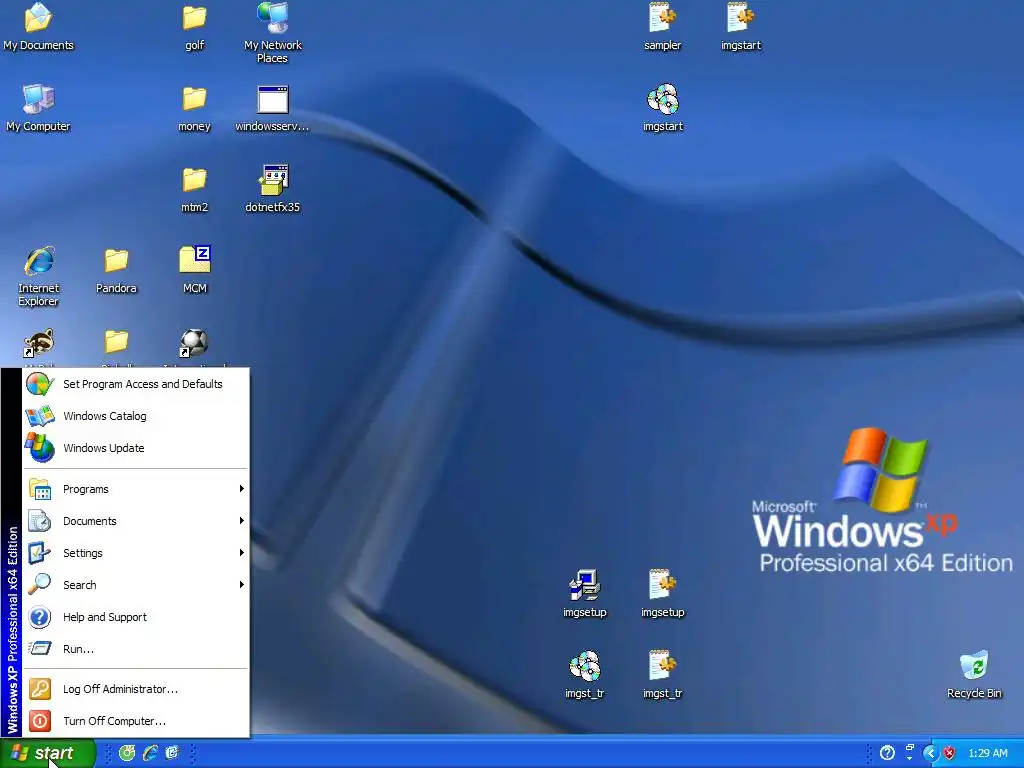1024x768 pixels.
Task: Open Set Program Access and Defaults
Action: pos(136,384)
